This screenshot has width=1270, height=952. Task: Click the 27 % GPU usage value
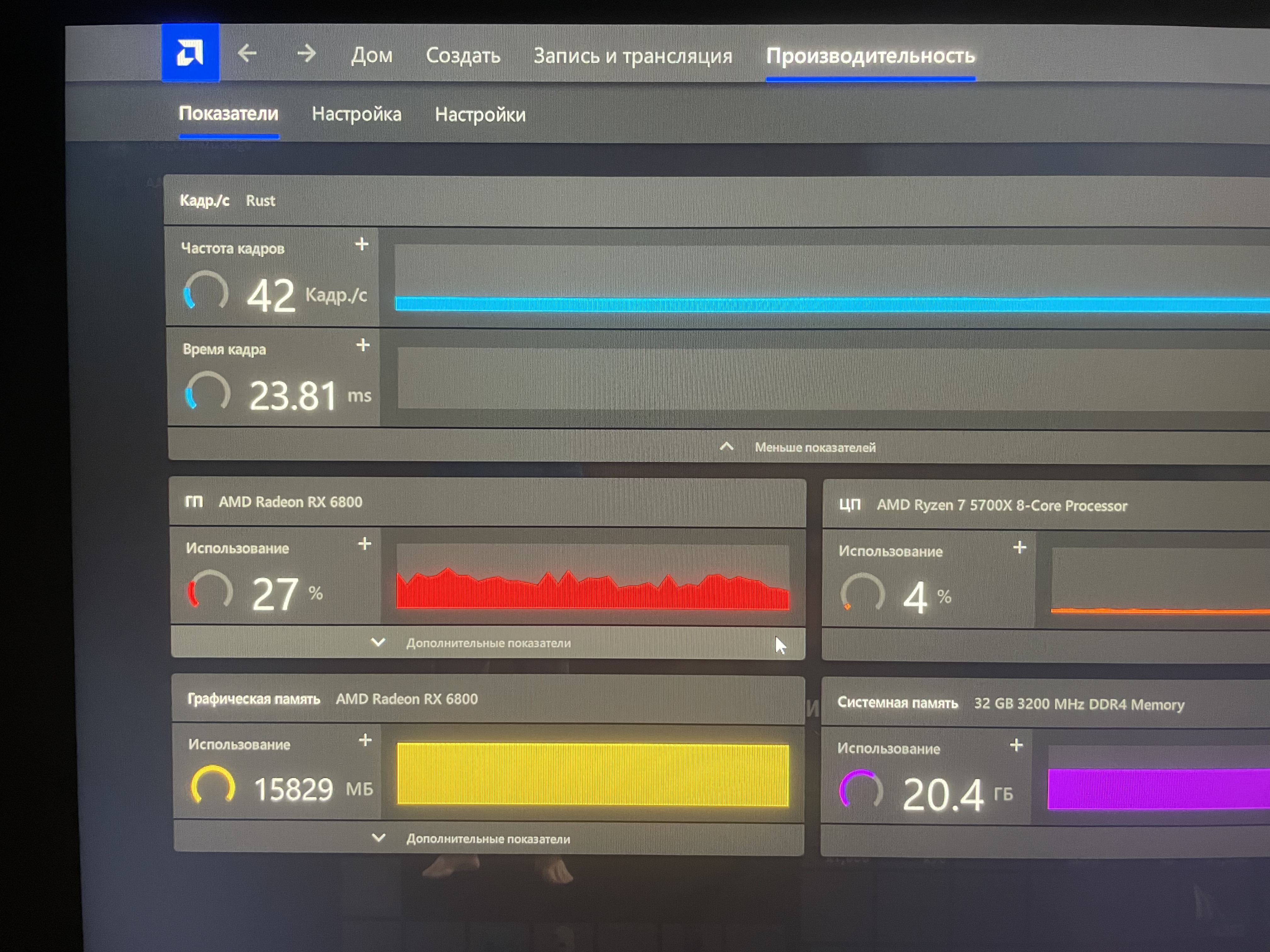(x=287, y=594)
